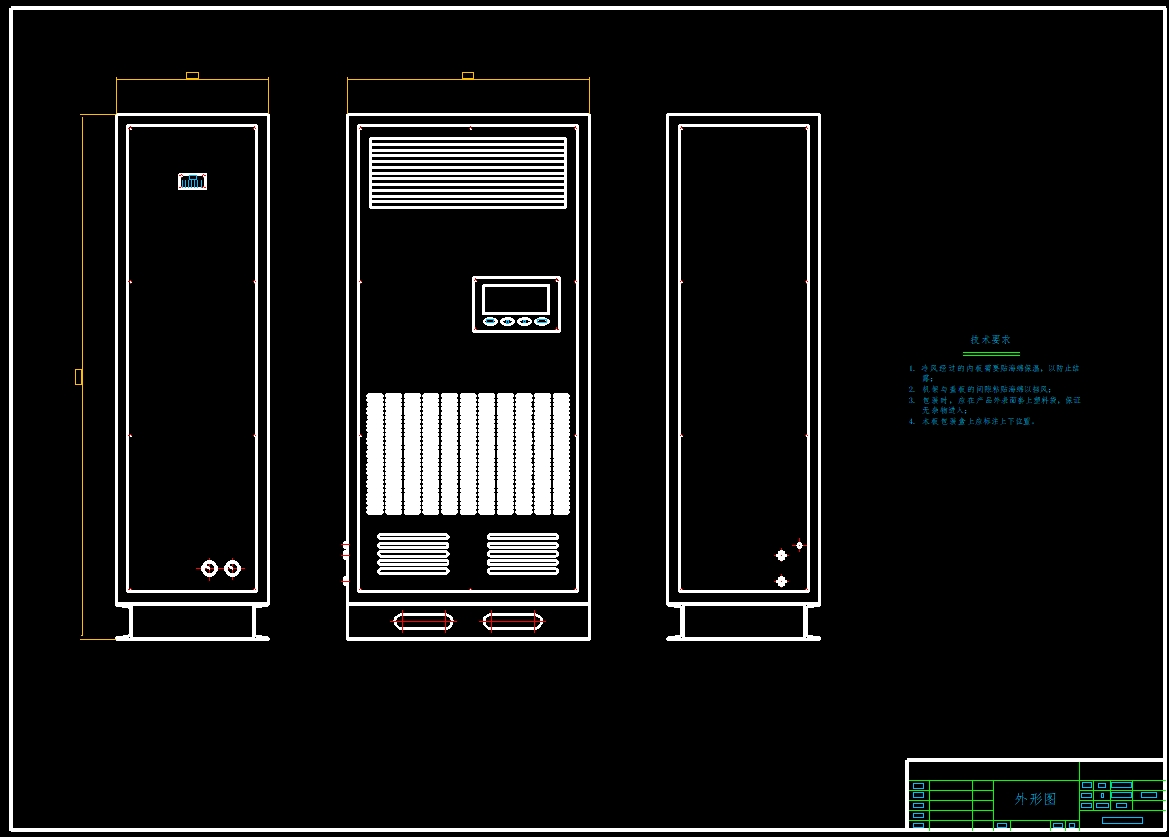Select requirement line 3 beginning 包装时

994,405
